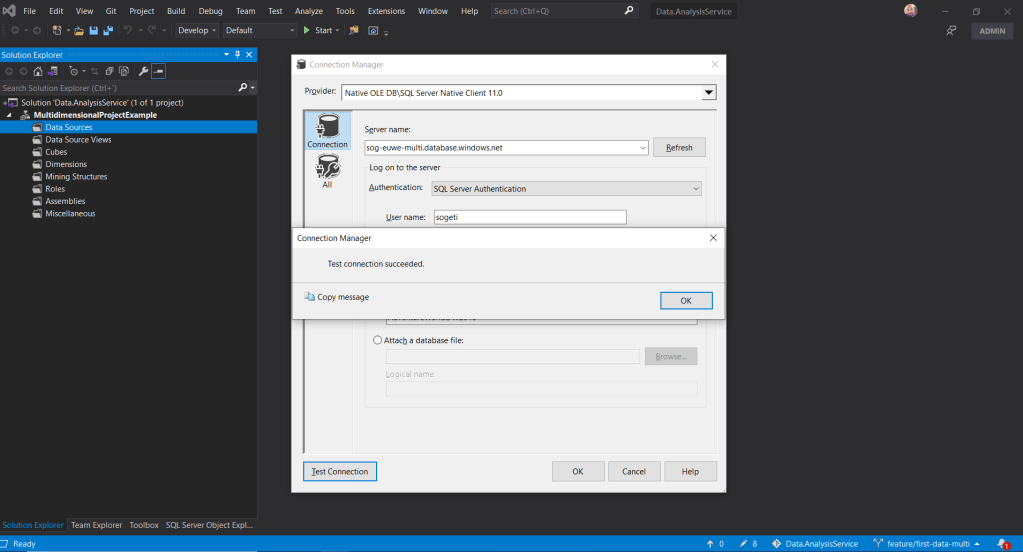The width and height of the screenshot is (1023, 552).
Task: Switch to the Team Explorer tab
Action: (96, 524)
